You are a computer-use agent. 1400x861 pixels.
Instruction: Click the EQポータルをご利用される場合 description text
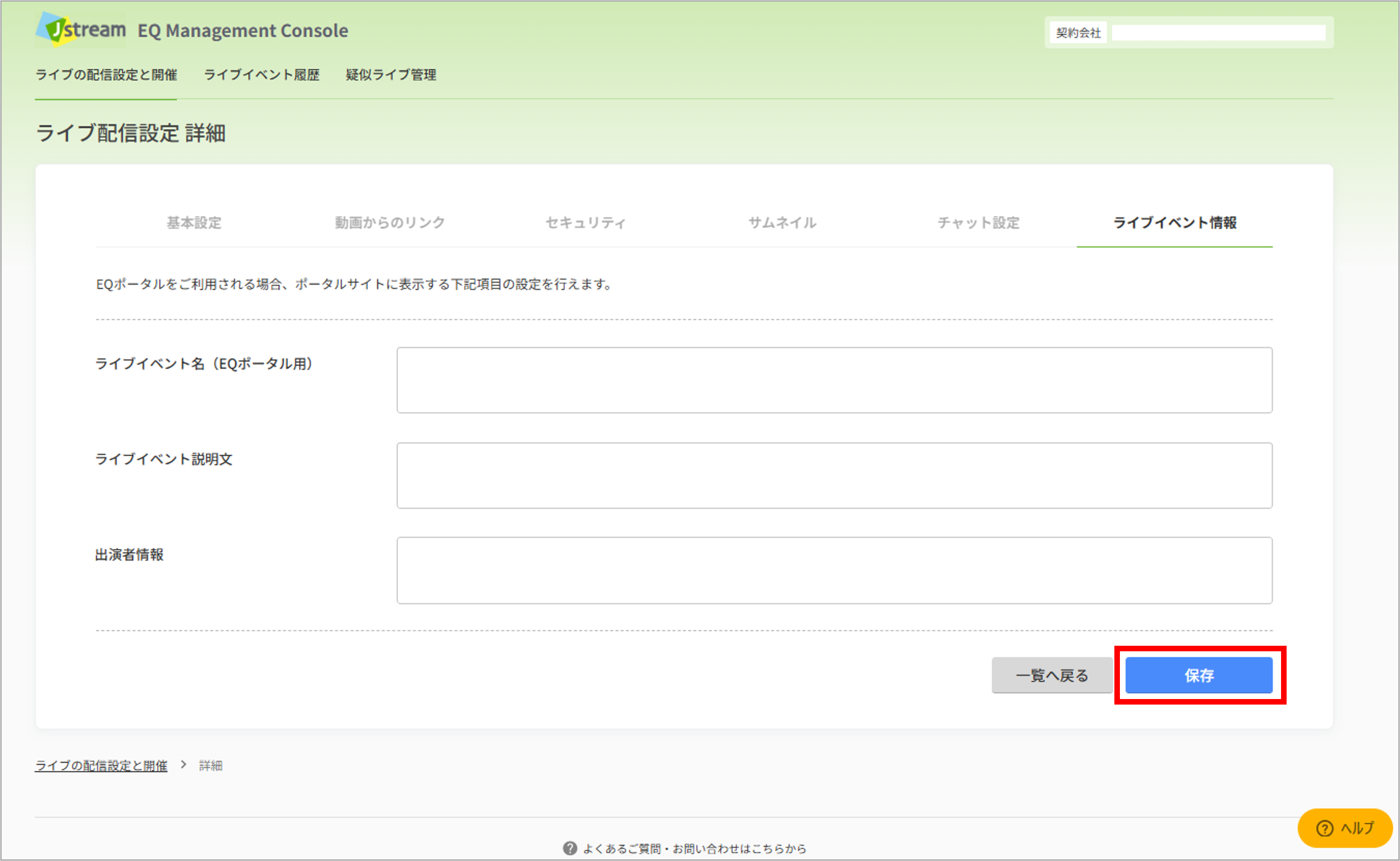[354, 284]
